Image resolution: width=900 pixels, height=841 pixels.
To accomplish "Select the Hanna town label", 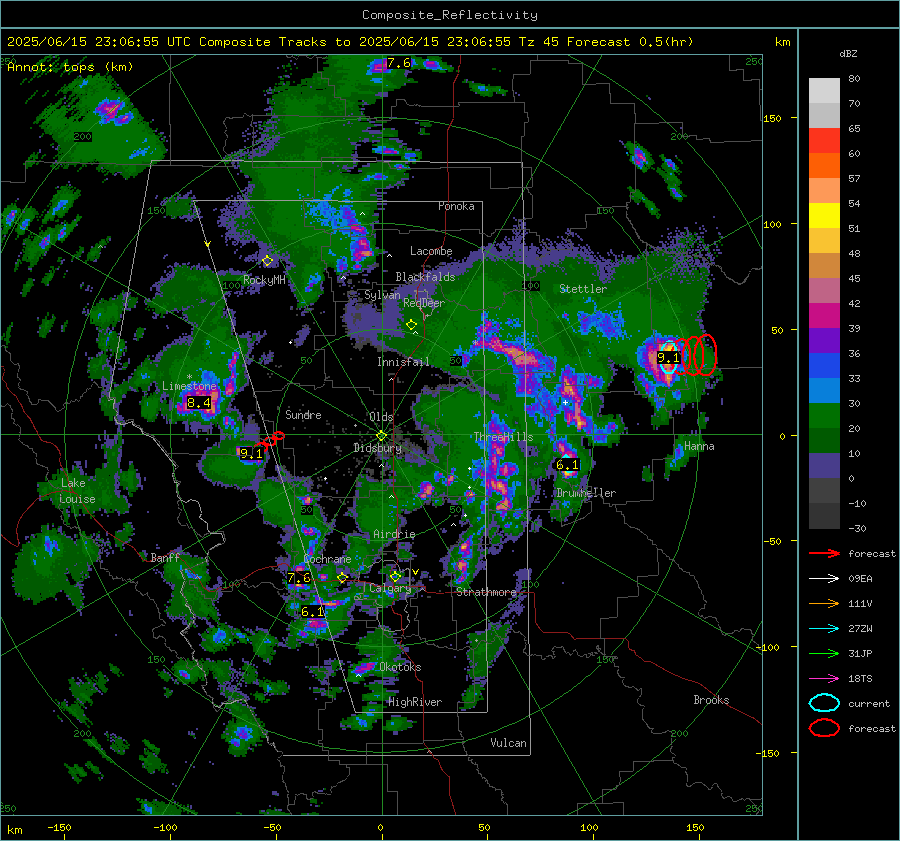I will click(699, 446).
